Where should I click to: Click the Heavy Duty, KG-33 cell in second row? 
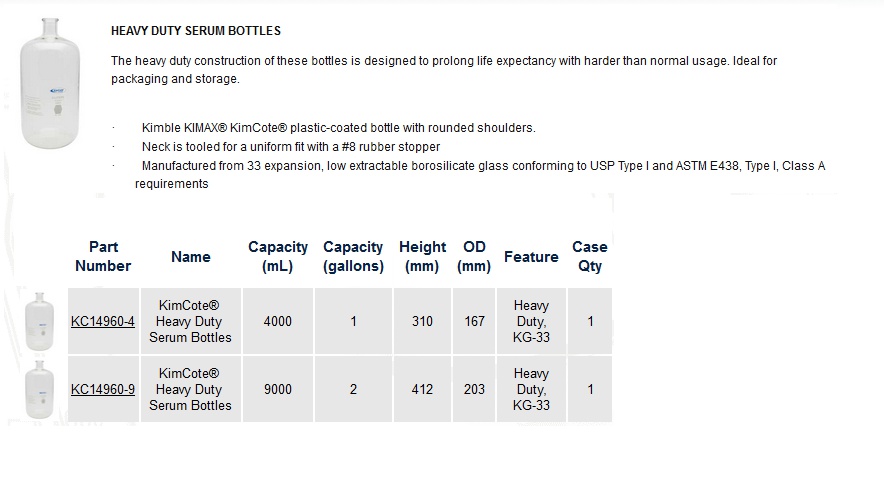531,390
